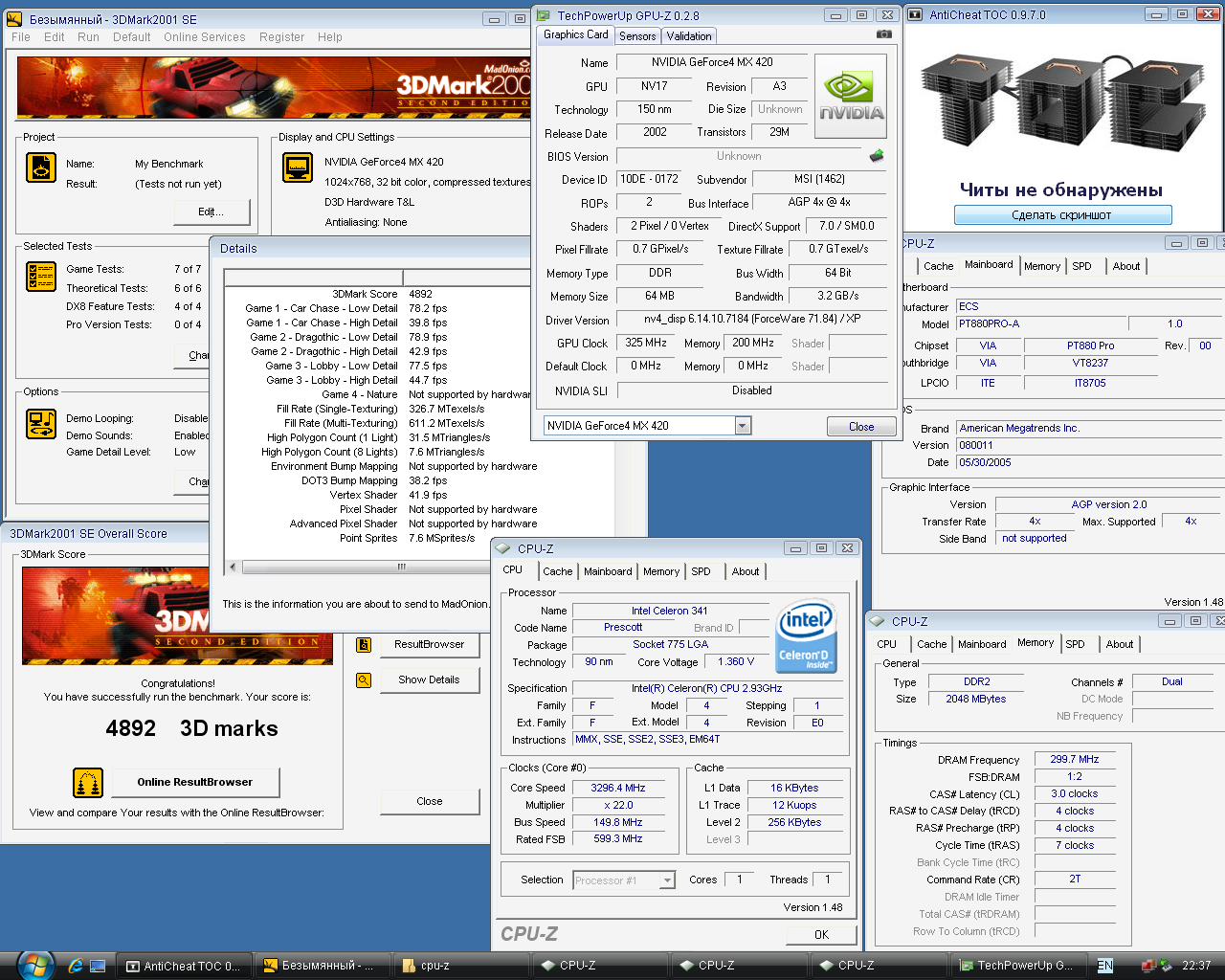Image resolution: width=1225 pixels, height=980 pixels.
Task: Click the magnifier icon beside Show Details
Action: 364,680
